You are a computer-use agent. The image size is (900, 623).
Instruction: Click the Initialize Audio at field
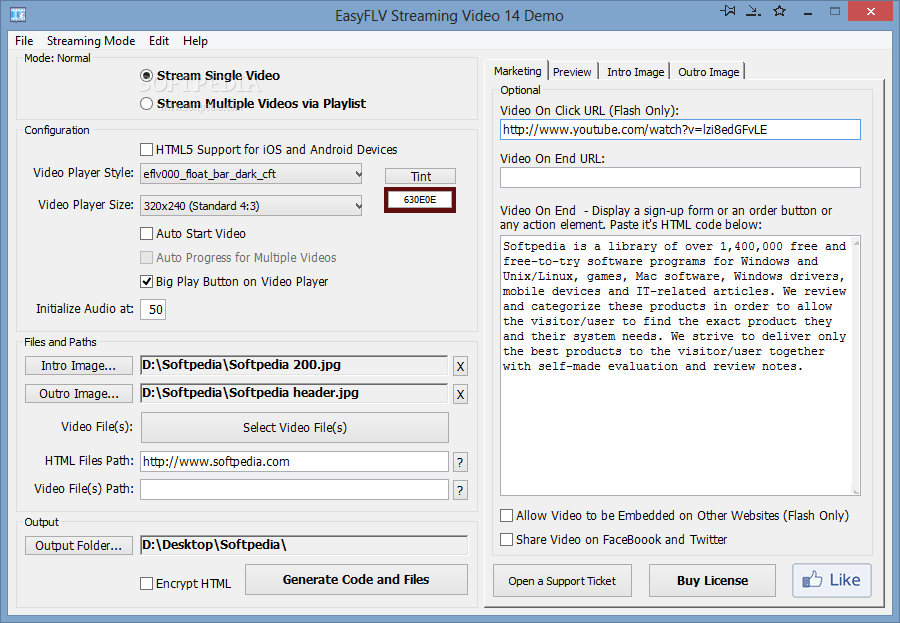pyautogui.click(x=153, y=309)
